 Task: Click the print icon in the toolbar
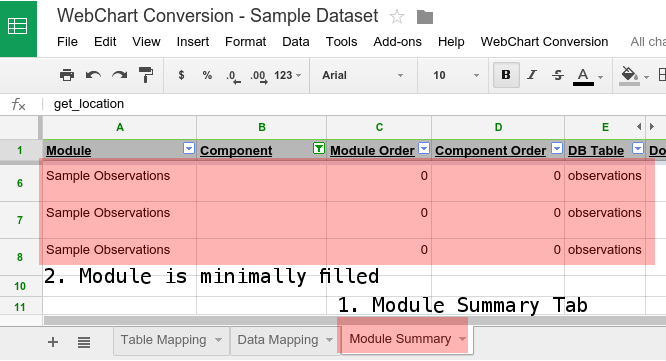pyautogui.click(x=67, y=75)
